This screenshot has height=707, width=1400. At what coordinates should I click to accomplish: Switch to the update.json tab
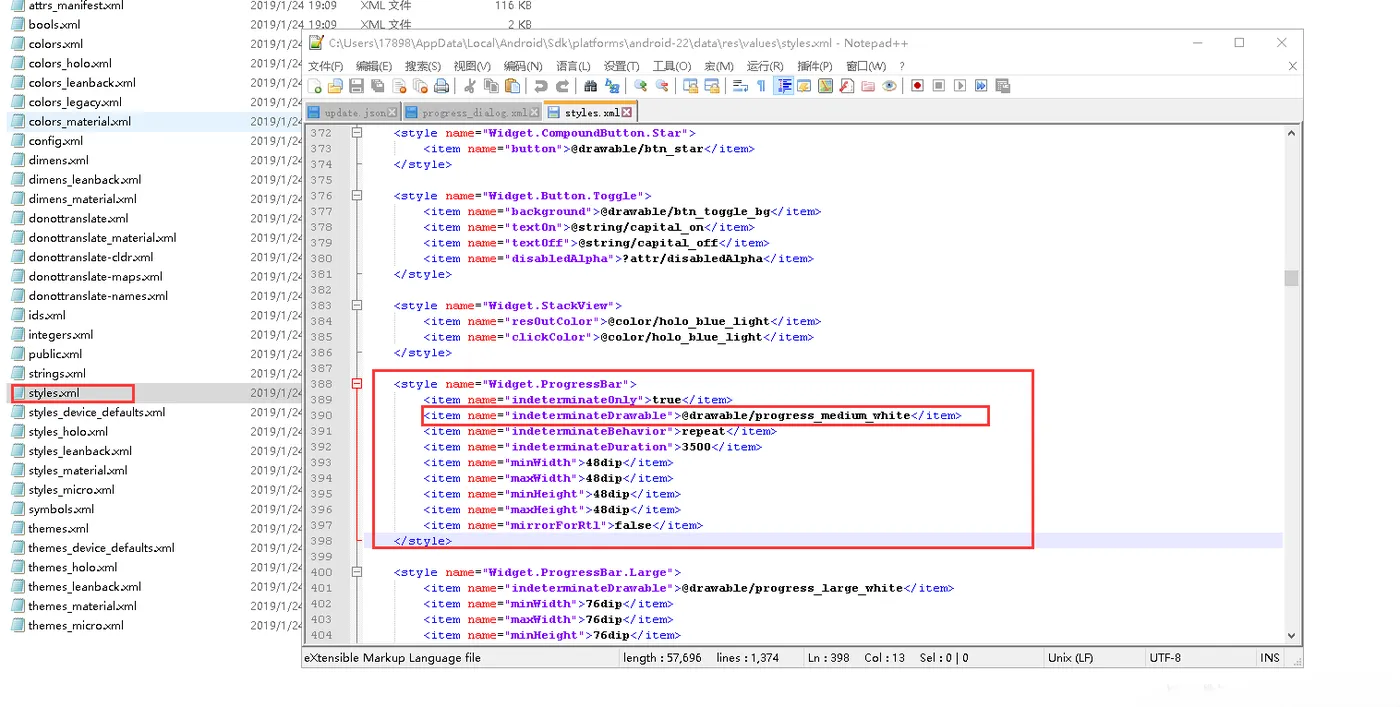coord(354,113)
